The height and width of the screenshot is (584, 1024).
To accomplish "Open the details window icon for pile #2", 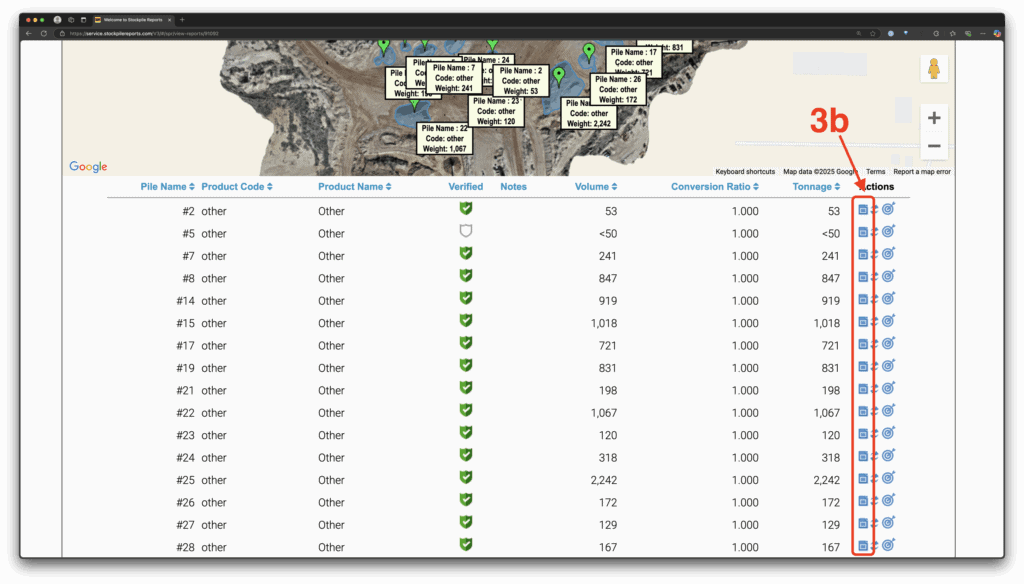I will click(x=863, y=210).
